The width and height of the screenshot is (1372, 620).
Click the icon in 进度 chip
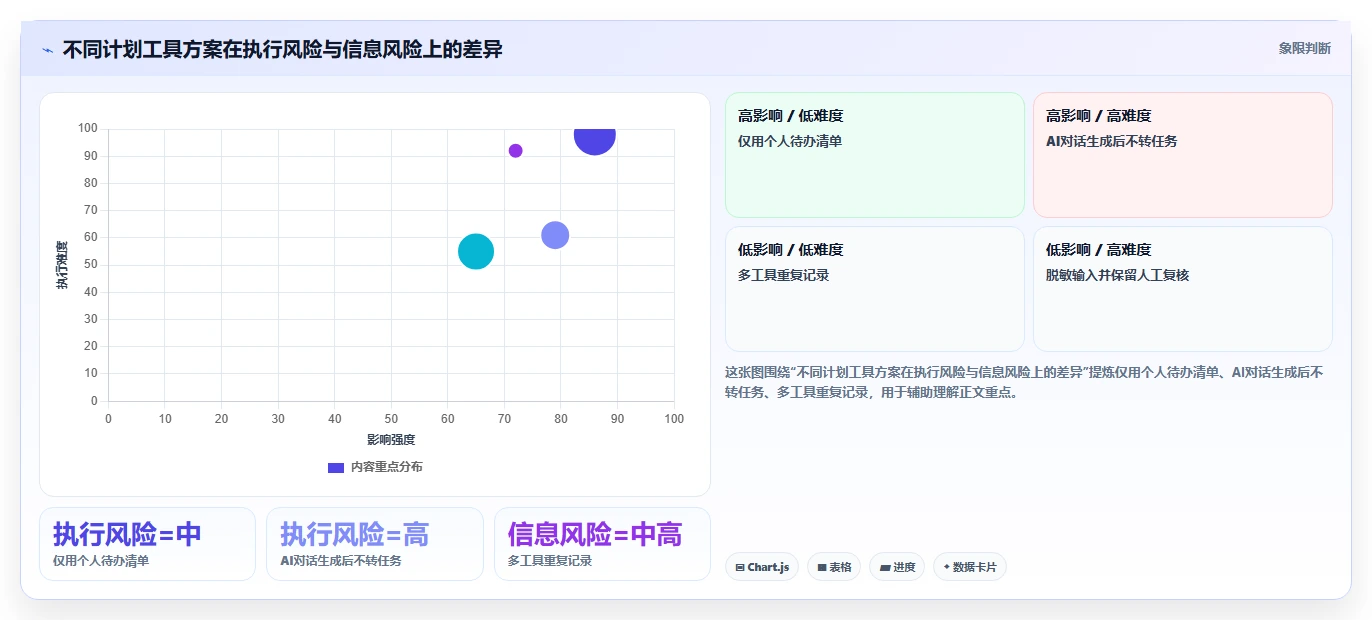click(x=885, y=568)
